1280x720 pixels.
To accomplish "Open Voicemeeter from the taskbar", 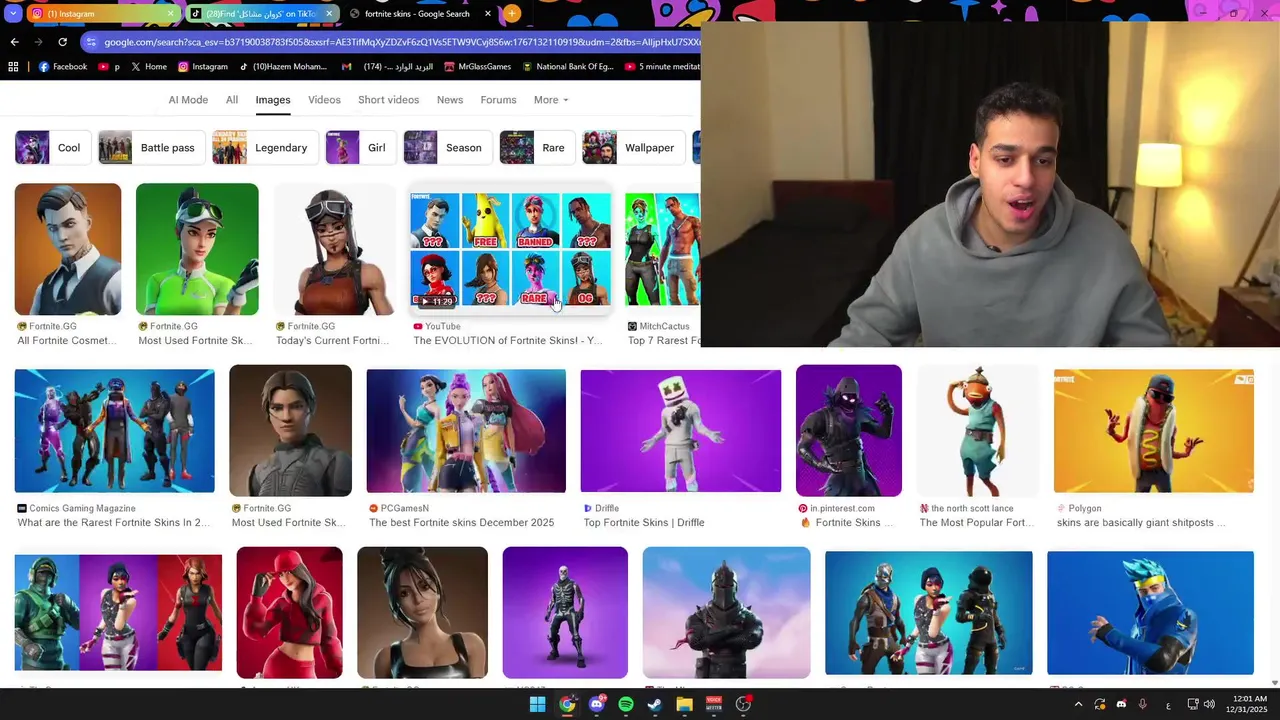I will tap(714, 705).
